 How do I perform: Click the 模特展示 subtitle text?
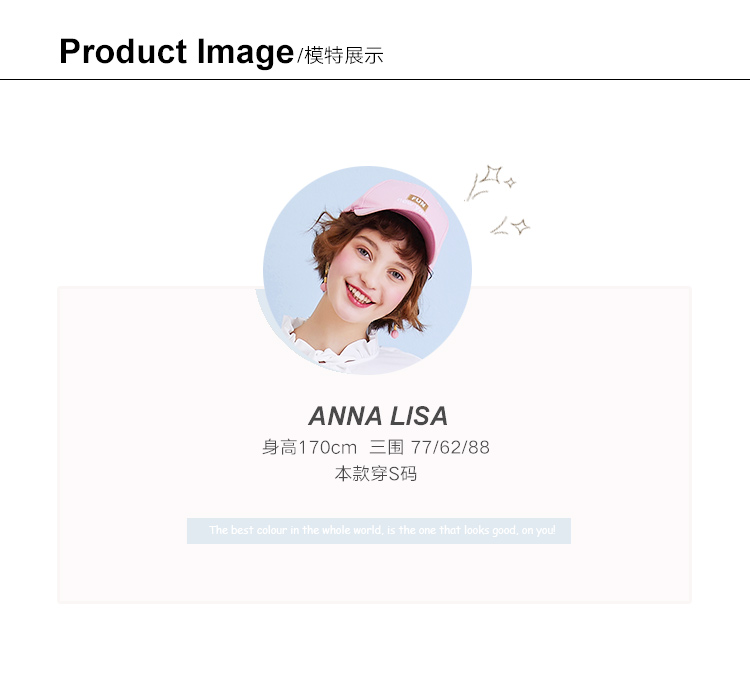343,56
